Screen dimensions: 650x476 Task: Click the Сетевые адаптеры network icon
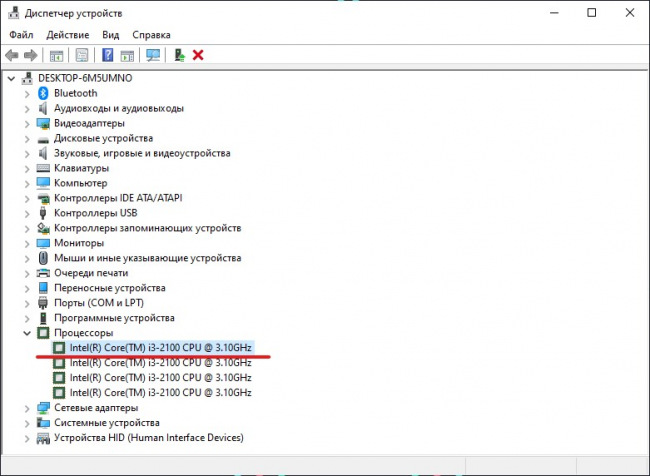click(43, 408)
